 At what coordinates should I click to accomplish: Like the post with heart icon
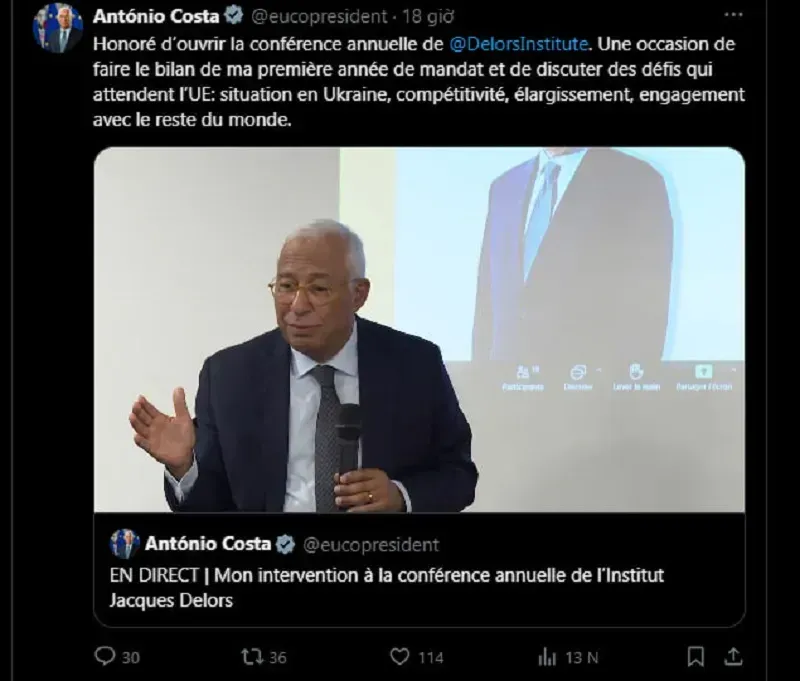[x=399, y=657]
